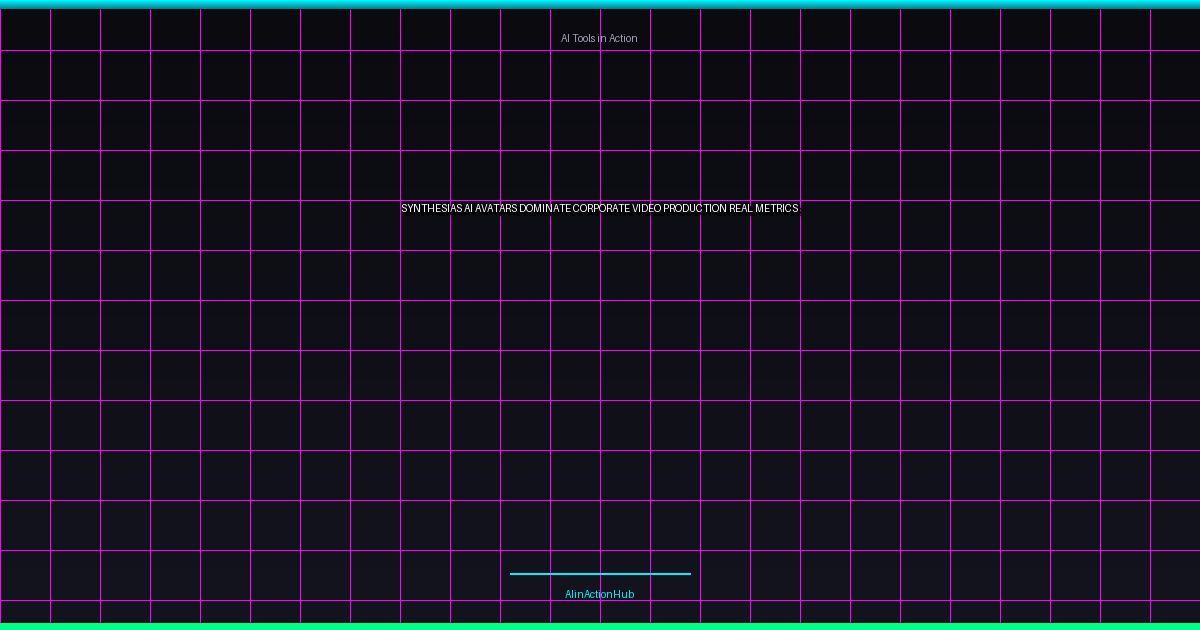Image resolution: width=1200 pixels, height=630 pixels.
Task: Click "AI" in the headline before AVATARS
Action: click(x=468, y=209)
